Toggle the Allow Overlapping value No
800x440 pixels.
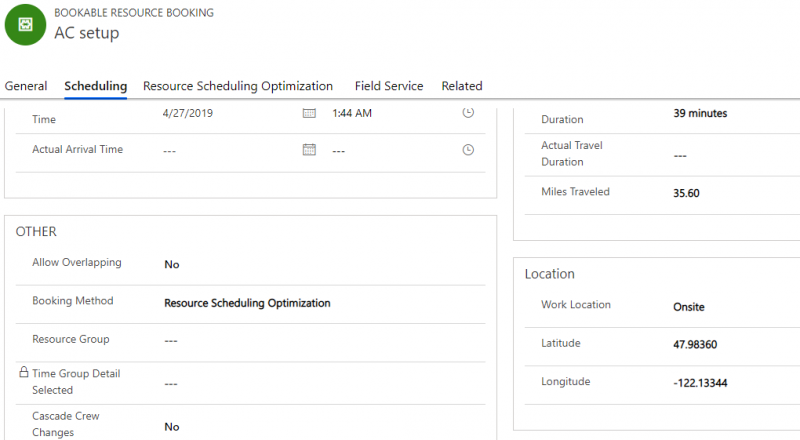(x=172, y=265)
